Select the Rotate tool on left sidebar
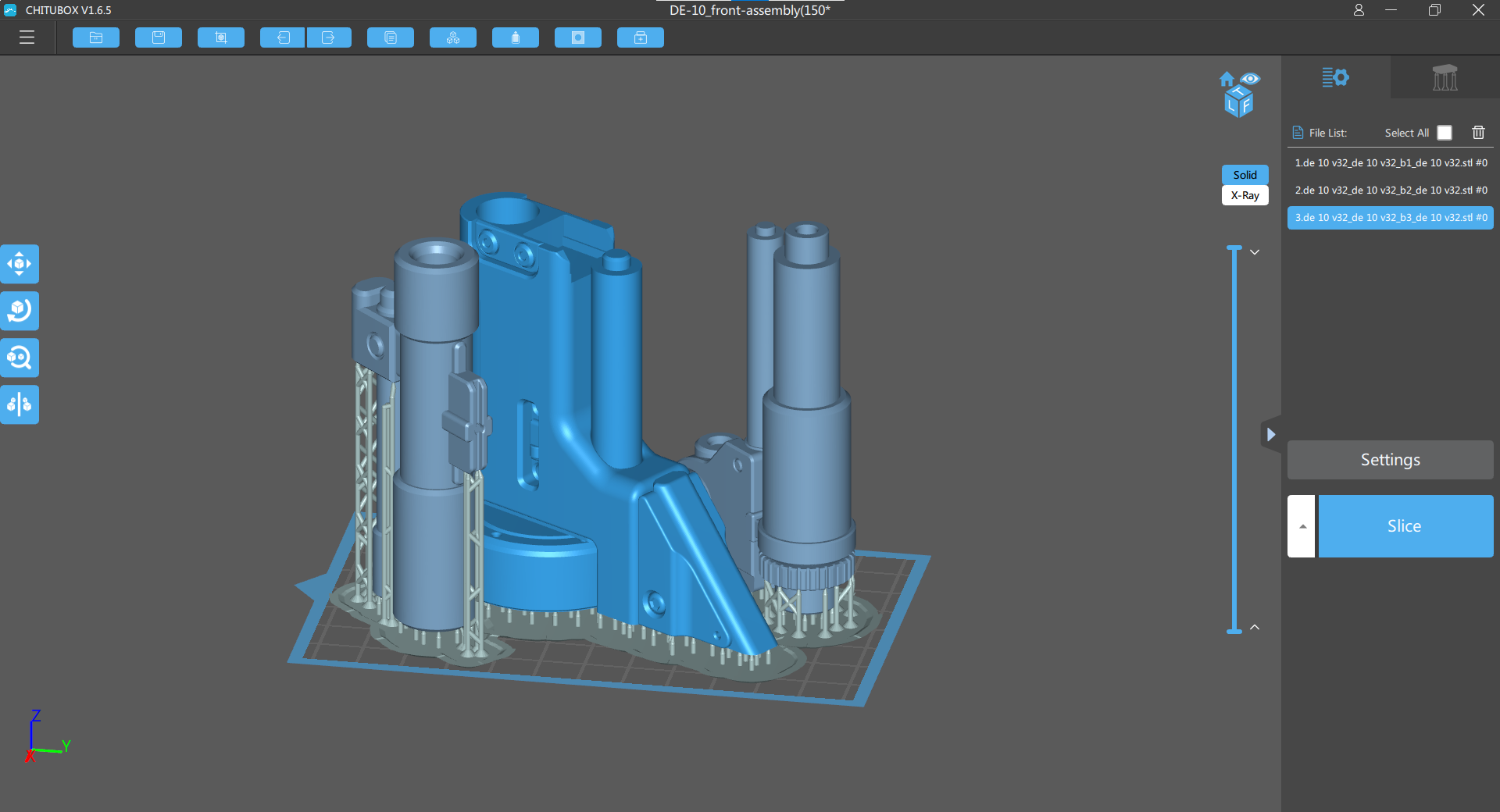1500x812 pixels. click(20, 311)
